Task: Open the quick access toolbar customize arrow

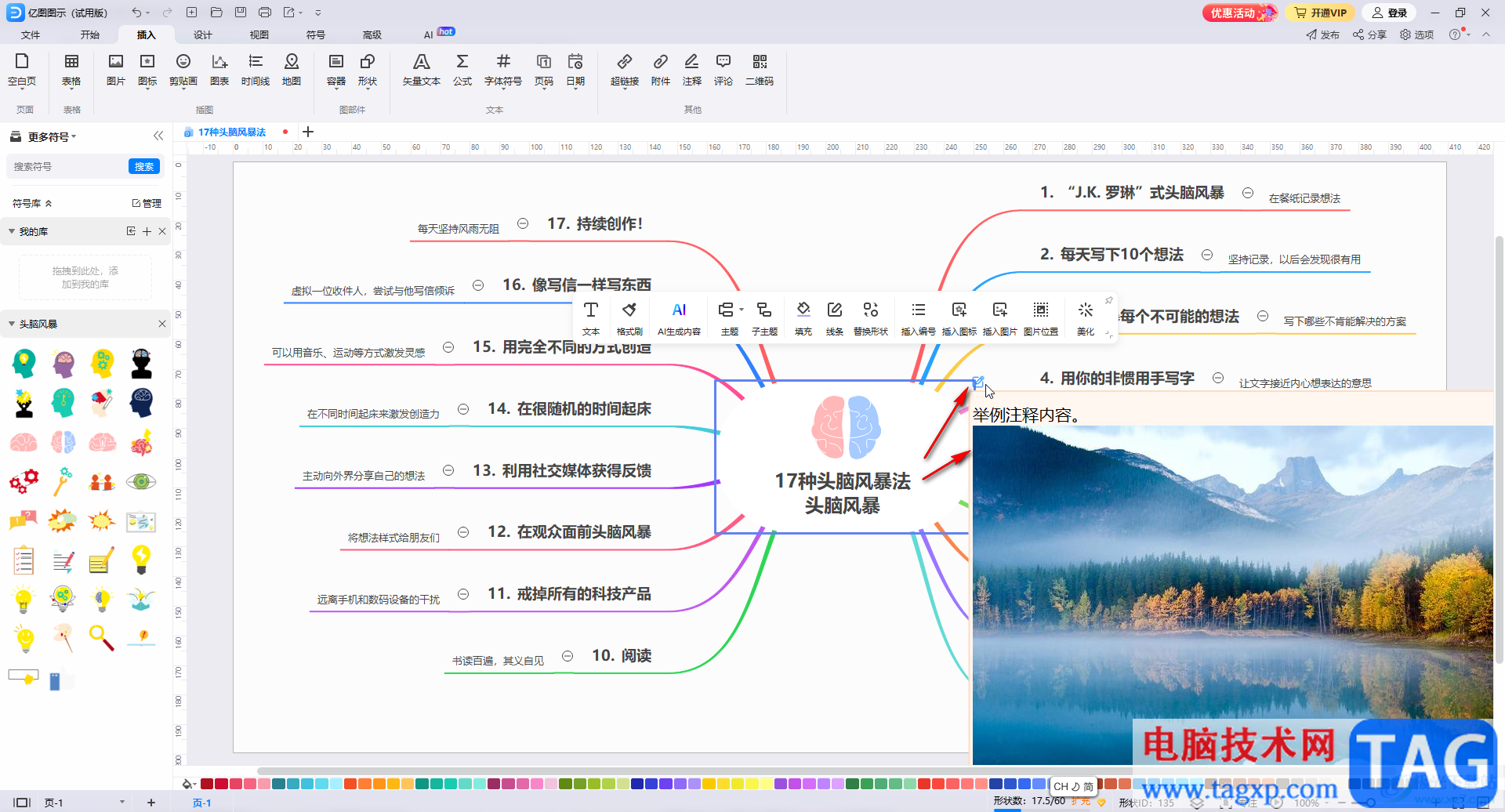Action: tap(317, 13)
